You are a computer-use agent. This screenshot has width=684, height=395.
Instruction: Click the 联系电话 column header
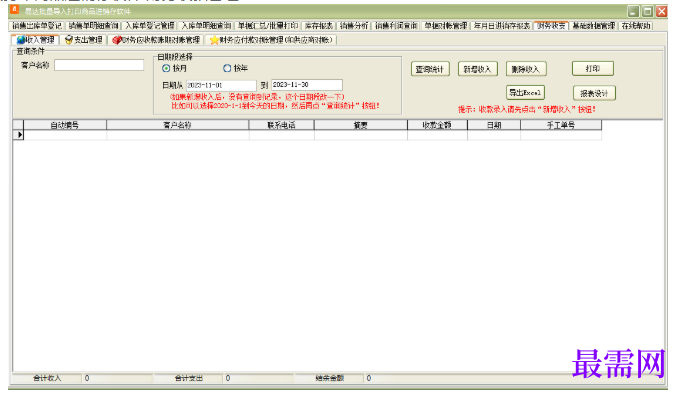point(281,125)
